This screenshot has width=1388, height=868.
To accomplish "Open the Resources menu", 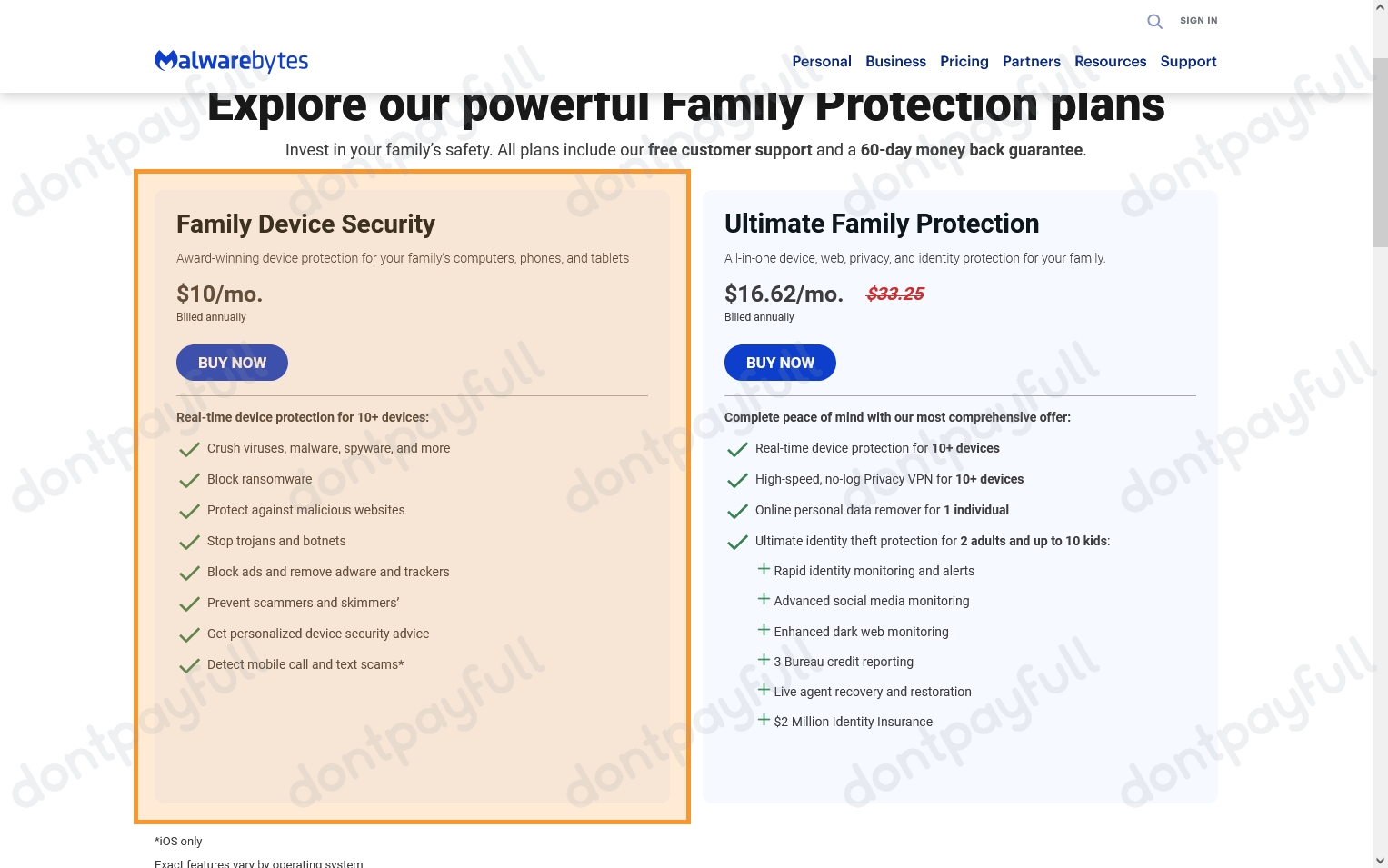I will point(1110,62).
